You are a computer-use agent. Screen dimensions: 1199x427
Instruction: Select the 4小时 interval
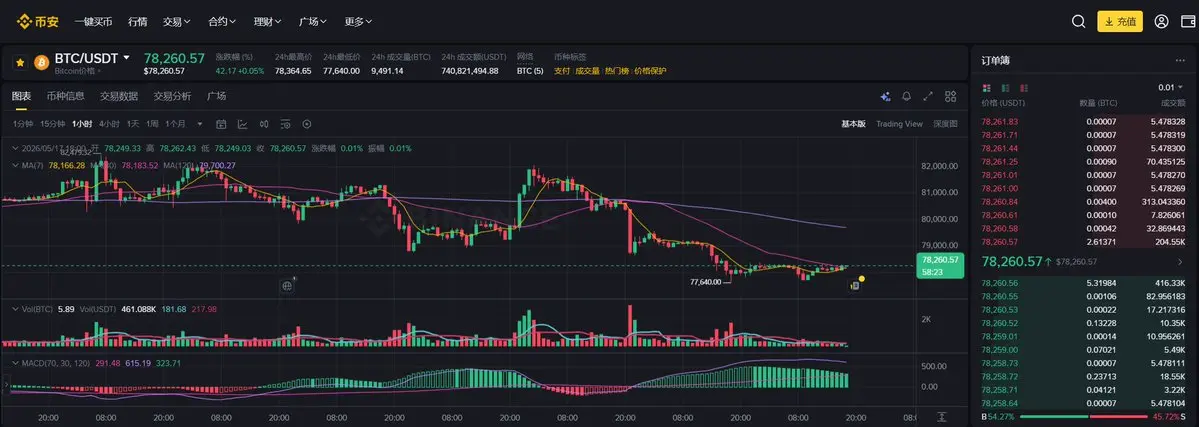click(109, 124)
